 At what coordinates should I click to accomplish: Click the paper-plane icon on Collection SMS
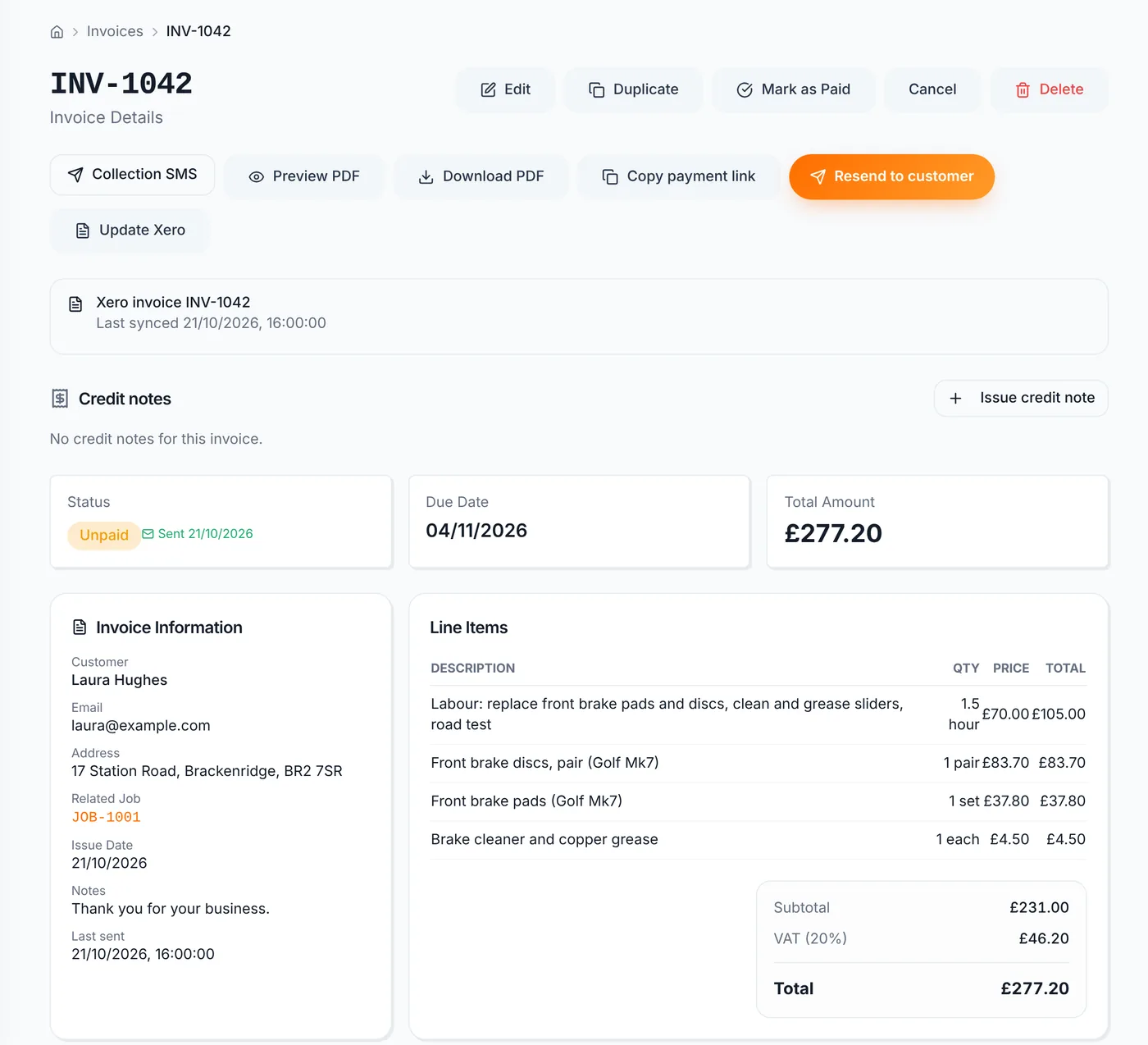[75, 175]
